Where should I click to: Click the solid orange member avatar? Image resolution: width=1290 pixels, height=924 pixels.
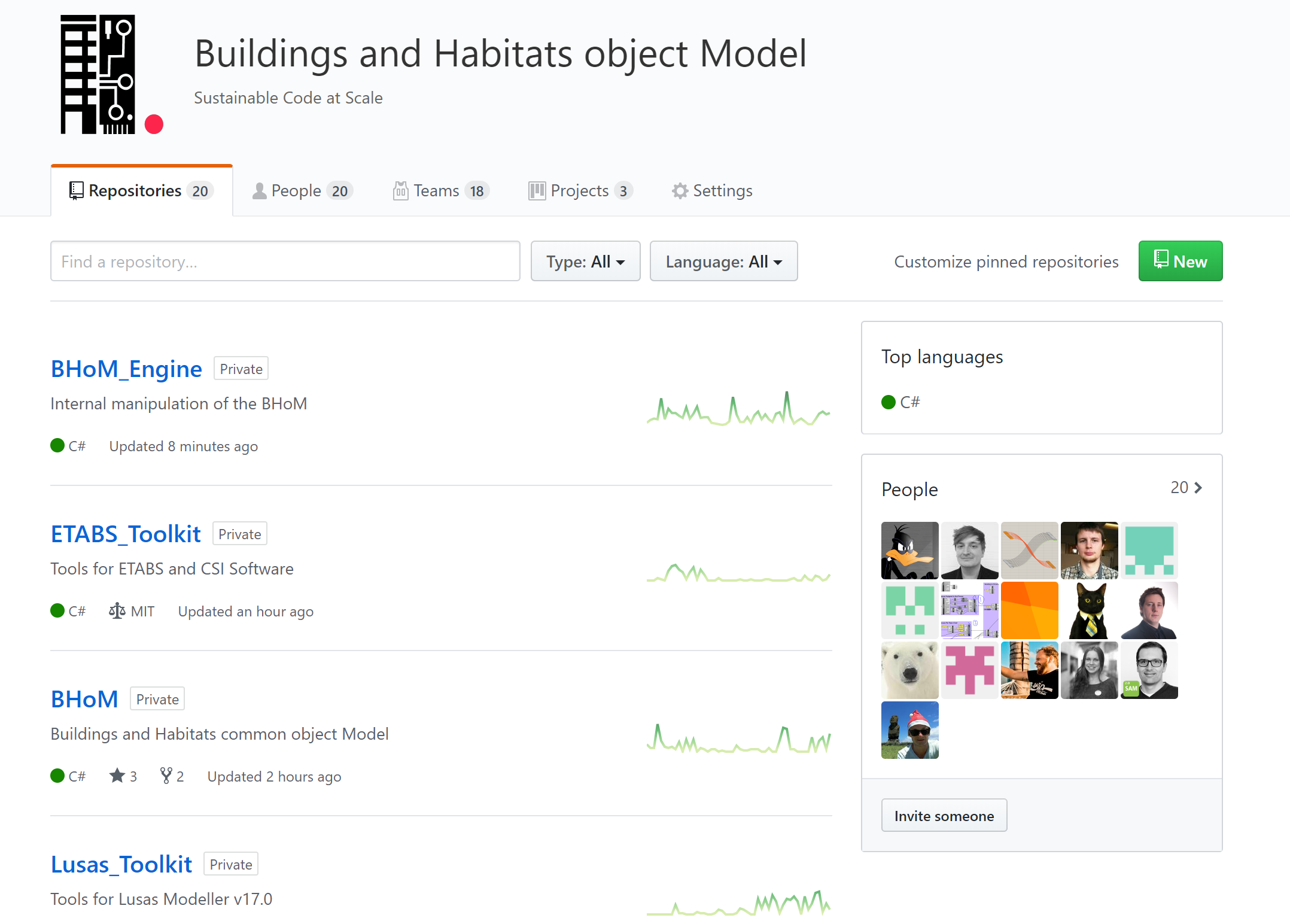click(1029, 610)
